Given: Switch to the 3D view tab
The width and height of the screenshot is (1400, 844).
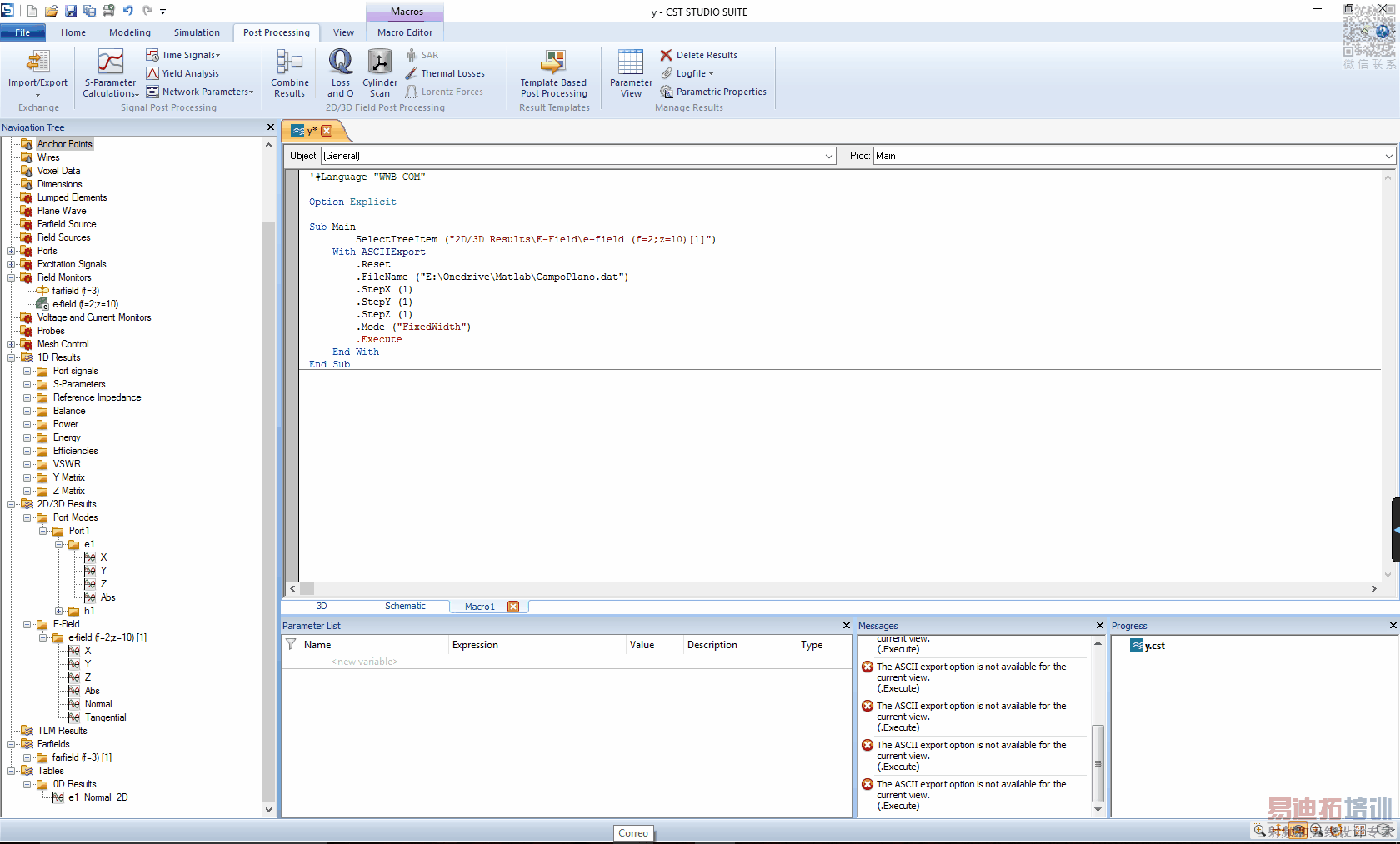Looking at the screenshot, I should tap(322, 607).
